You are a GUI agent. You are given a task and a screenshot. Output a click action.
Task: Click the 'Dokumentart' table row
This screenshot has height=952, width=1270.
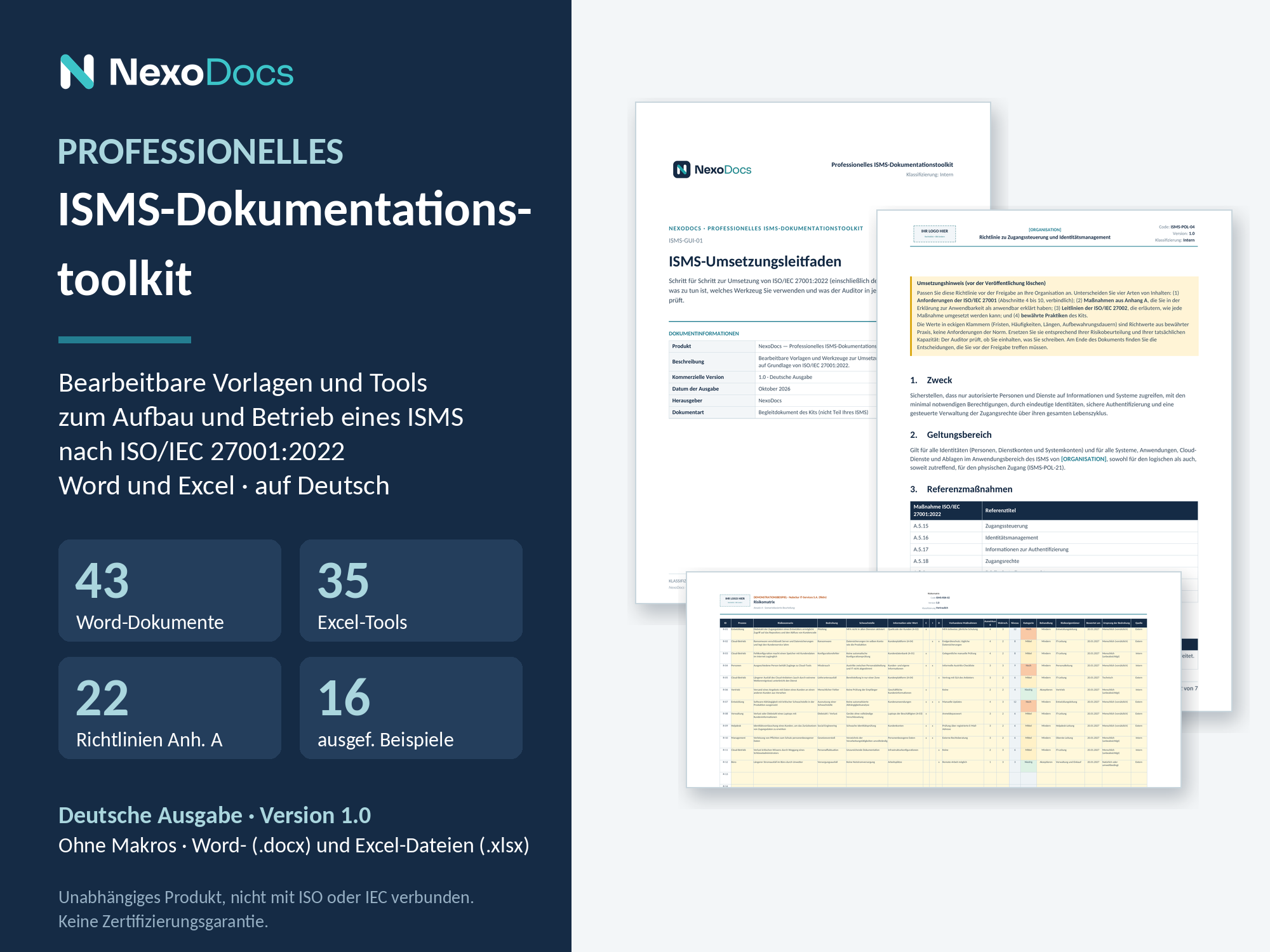point(773,413)
